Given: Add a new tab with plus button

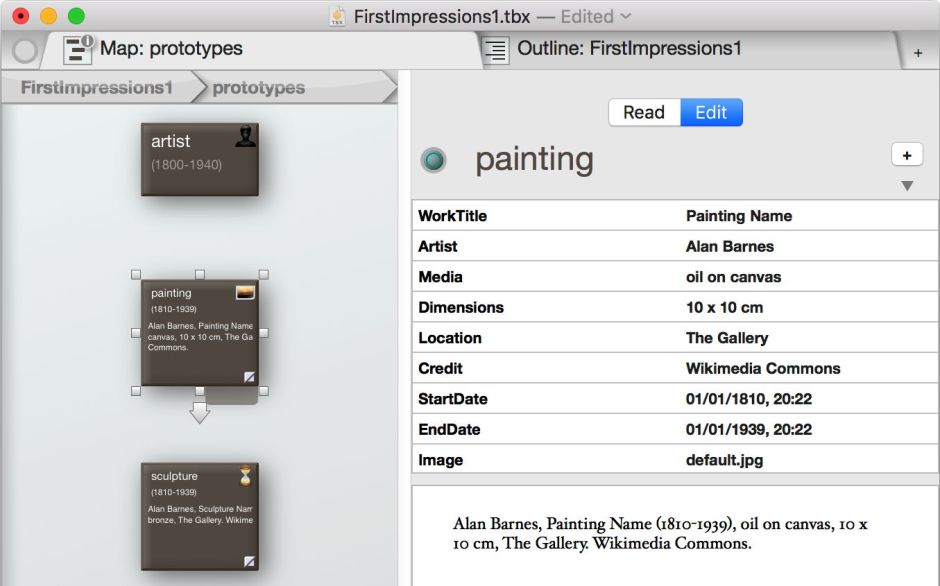Looking at the screenshot, I should tap(918, 53).
